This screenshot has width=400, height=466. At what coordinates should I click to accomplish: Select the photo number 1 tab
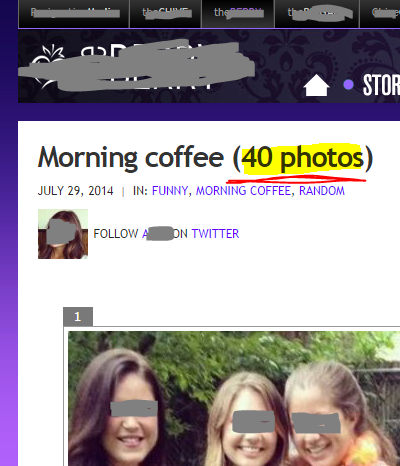(78, 316)
